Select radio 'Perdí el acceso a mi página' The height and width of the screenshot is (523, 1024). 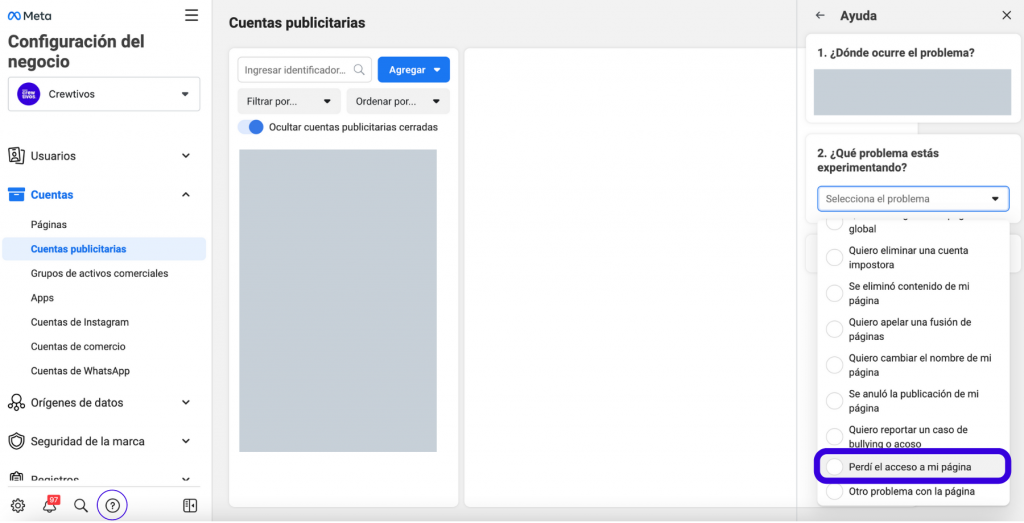834,467
